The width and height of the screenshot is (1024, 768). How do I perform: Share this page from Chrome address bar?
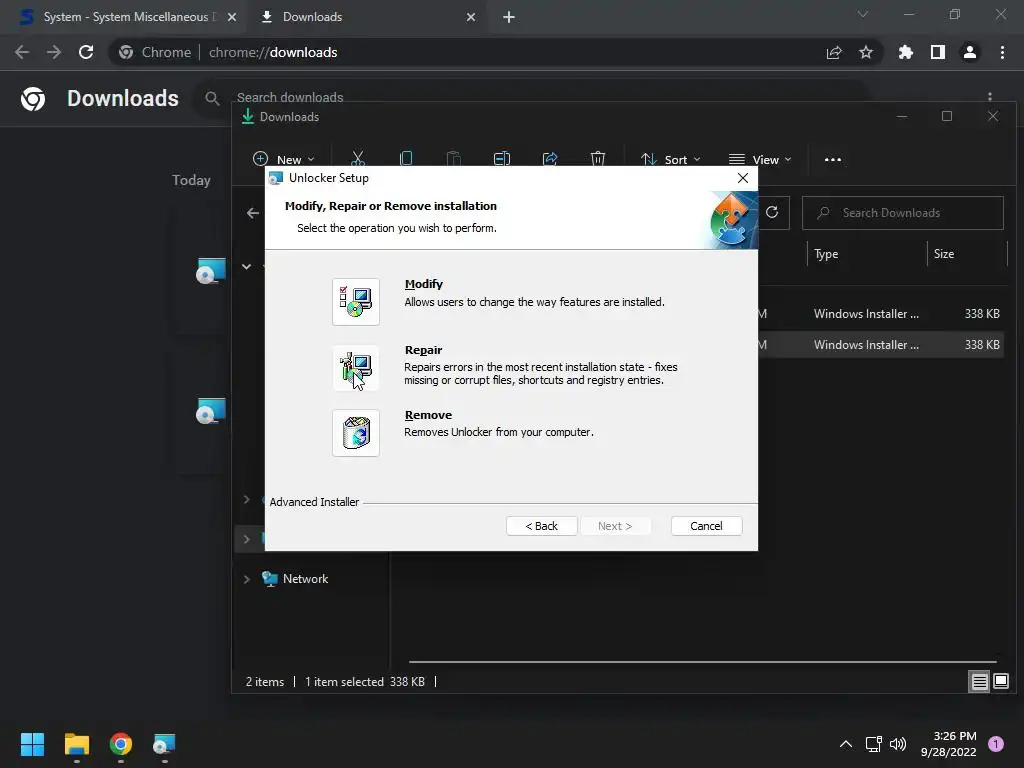pos(834,52)
